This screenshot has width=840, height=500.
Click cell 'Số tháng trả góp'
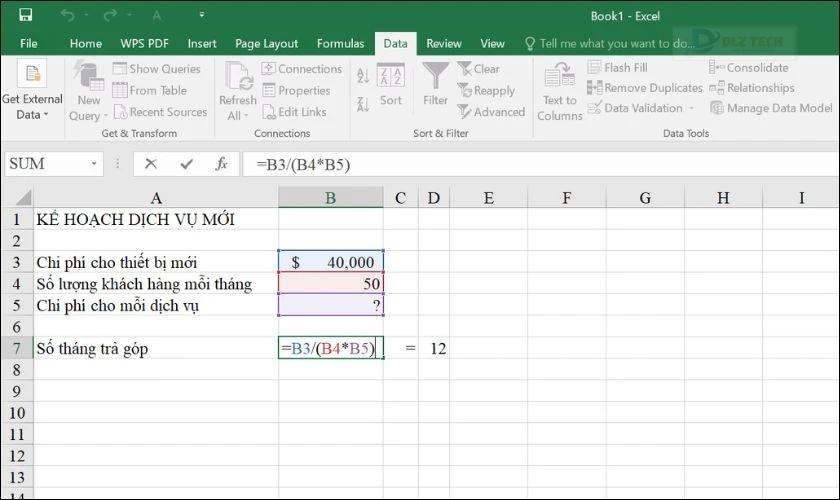[156, 348]
